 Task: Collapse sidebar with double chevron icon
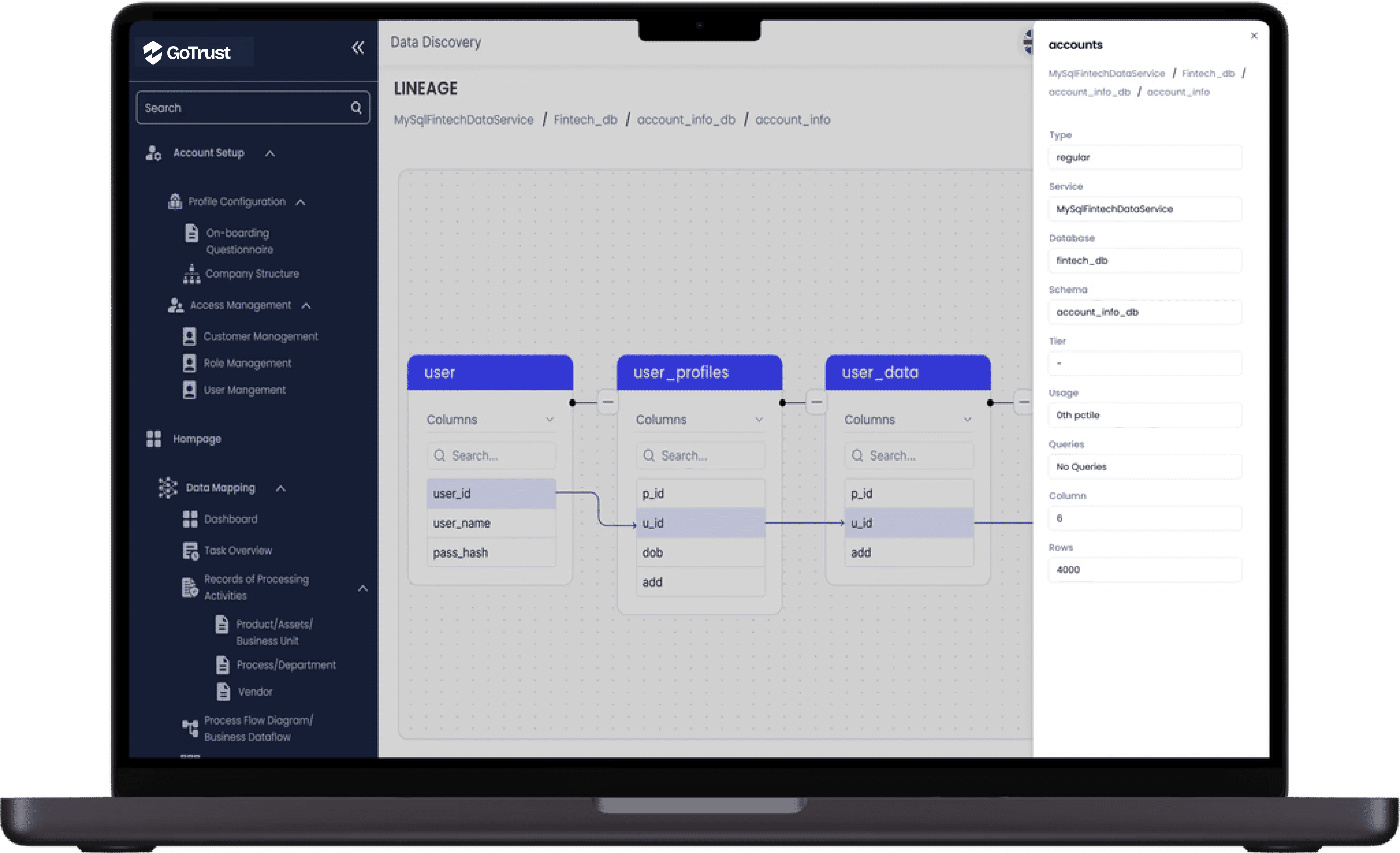click(x=357, y=48)
